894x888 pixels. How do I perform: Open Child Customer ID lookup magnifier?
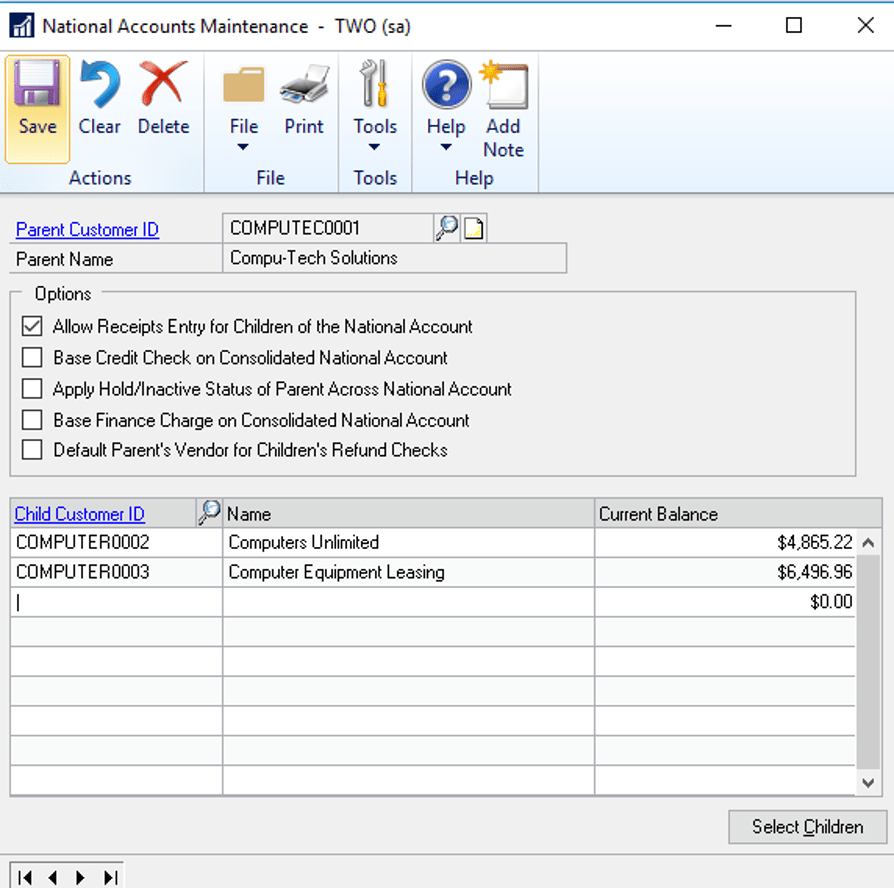click(x=208, y=514)
